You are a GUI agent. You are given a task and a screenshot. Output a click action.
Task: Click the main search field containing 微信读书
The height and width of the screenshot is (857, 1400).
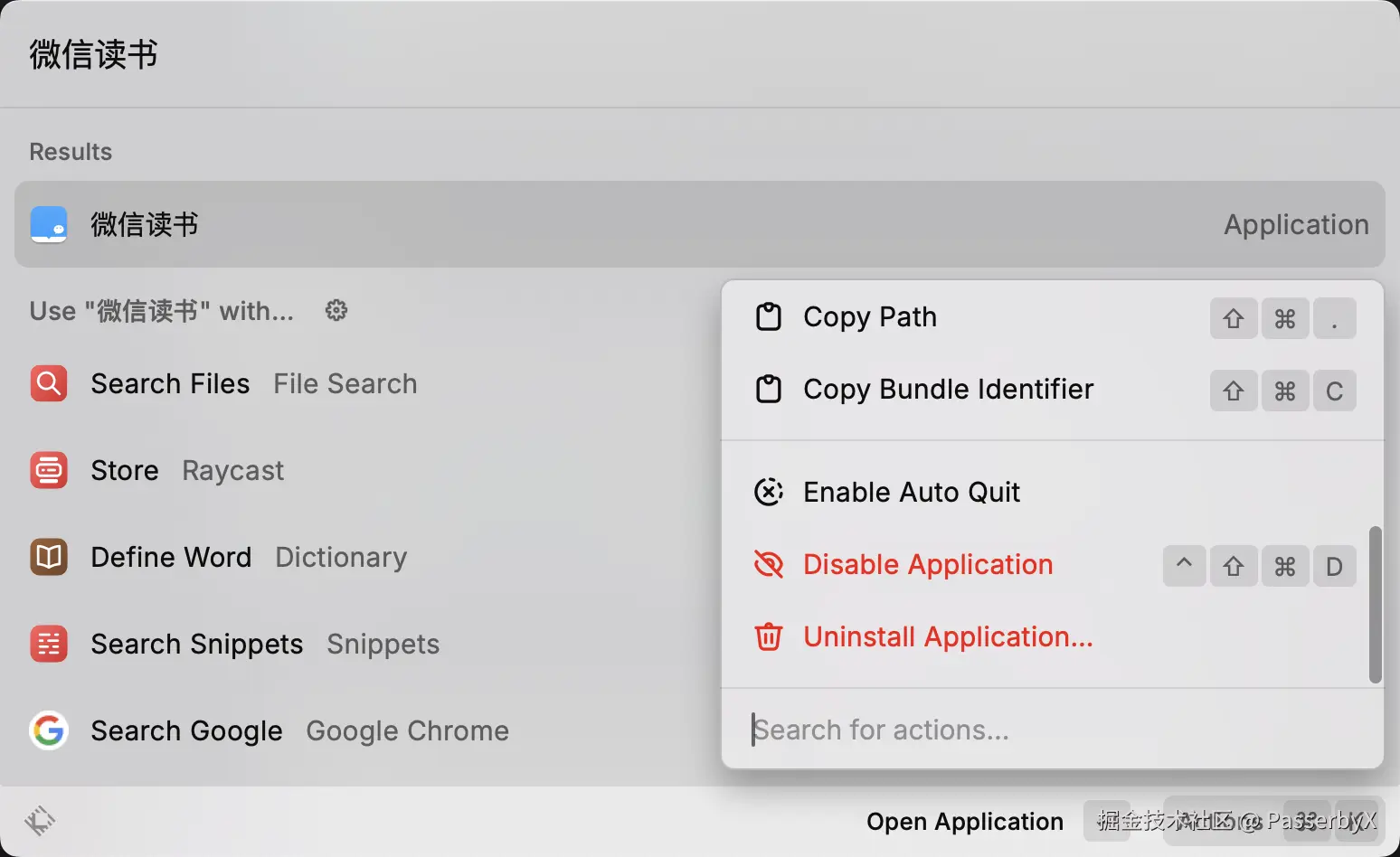633,54
